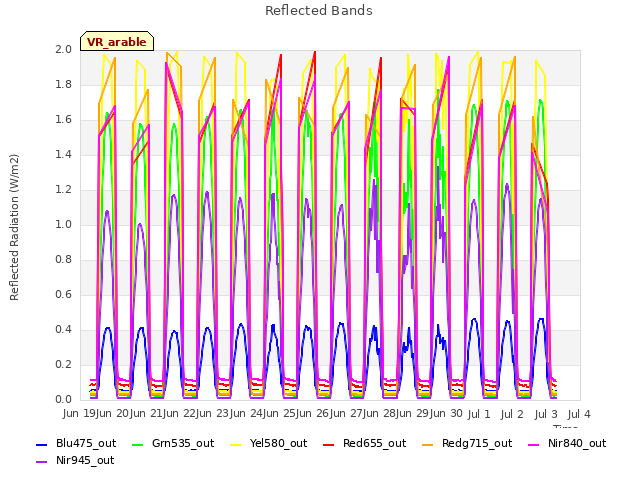Screen dimensions: 640x480
Task: Click the 0.4 y-axis tick label
Action: tap(63, 329)
